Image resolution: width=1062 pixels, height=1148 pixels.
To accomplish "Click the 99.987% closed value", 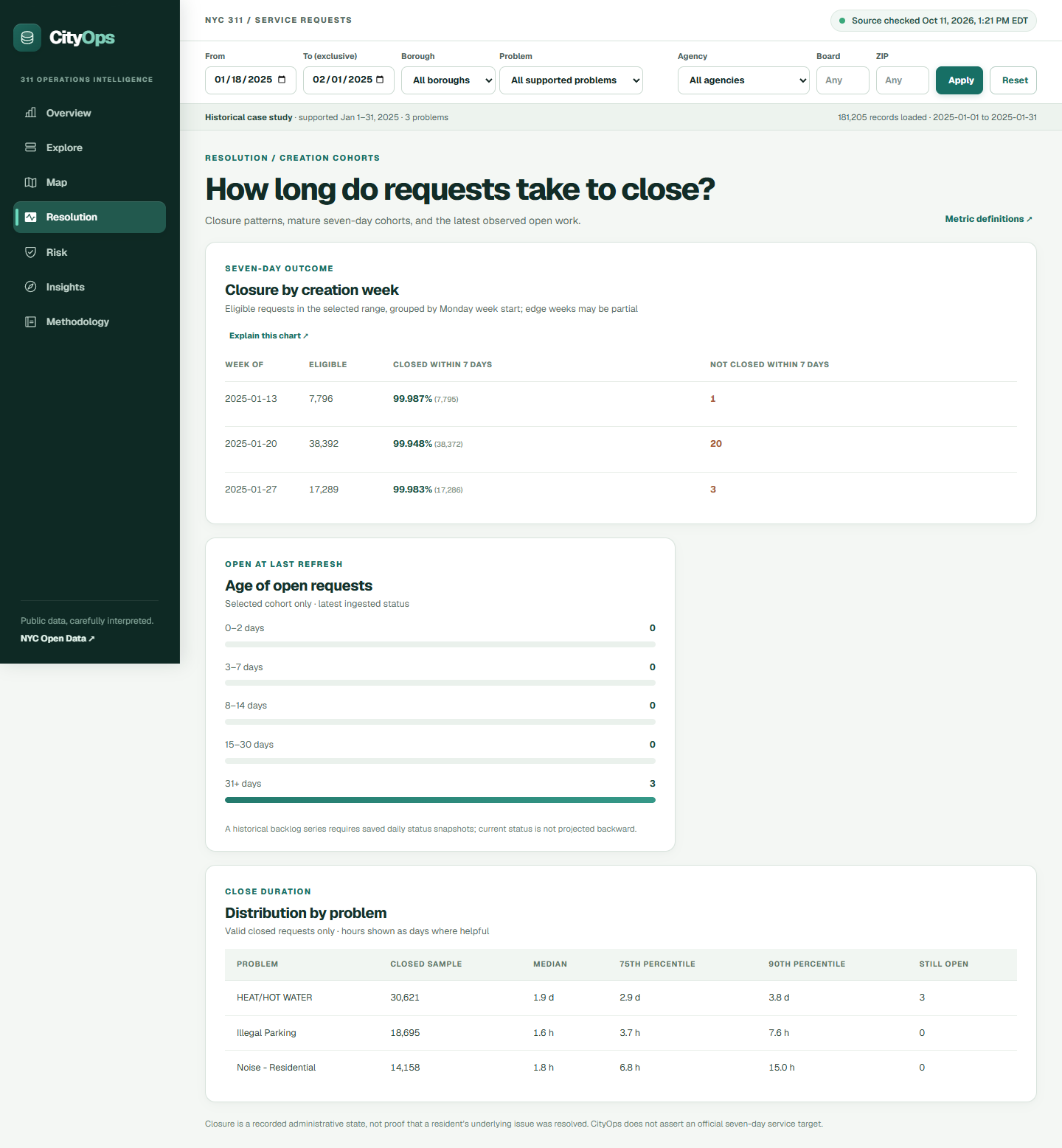I will tap(412, 399).
